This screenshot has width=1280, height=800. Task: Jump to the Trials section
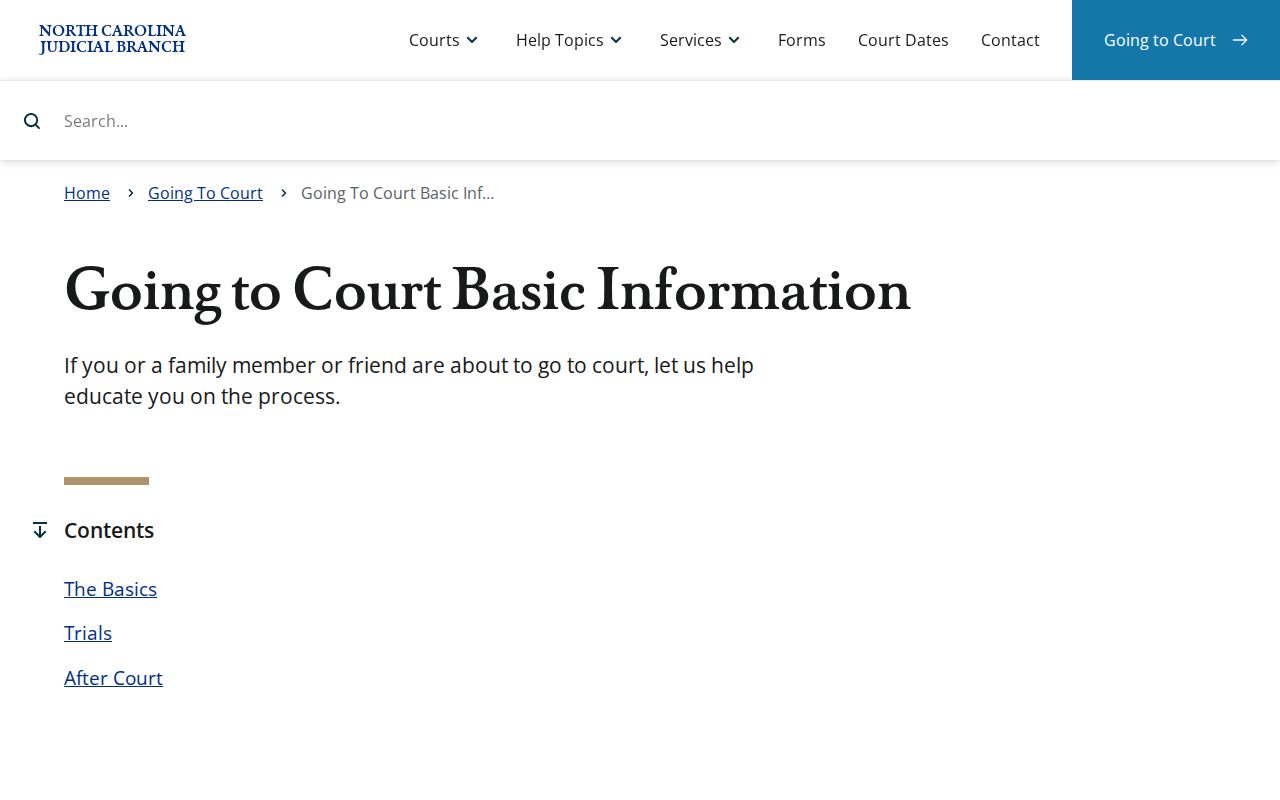click(88, 633)
